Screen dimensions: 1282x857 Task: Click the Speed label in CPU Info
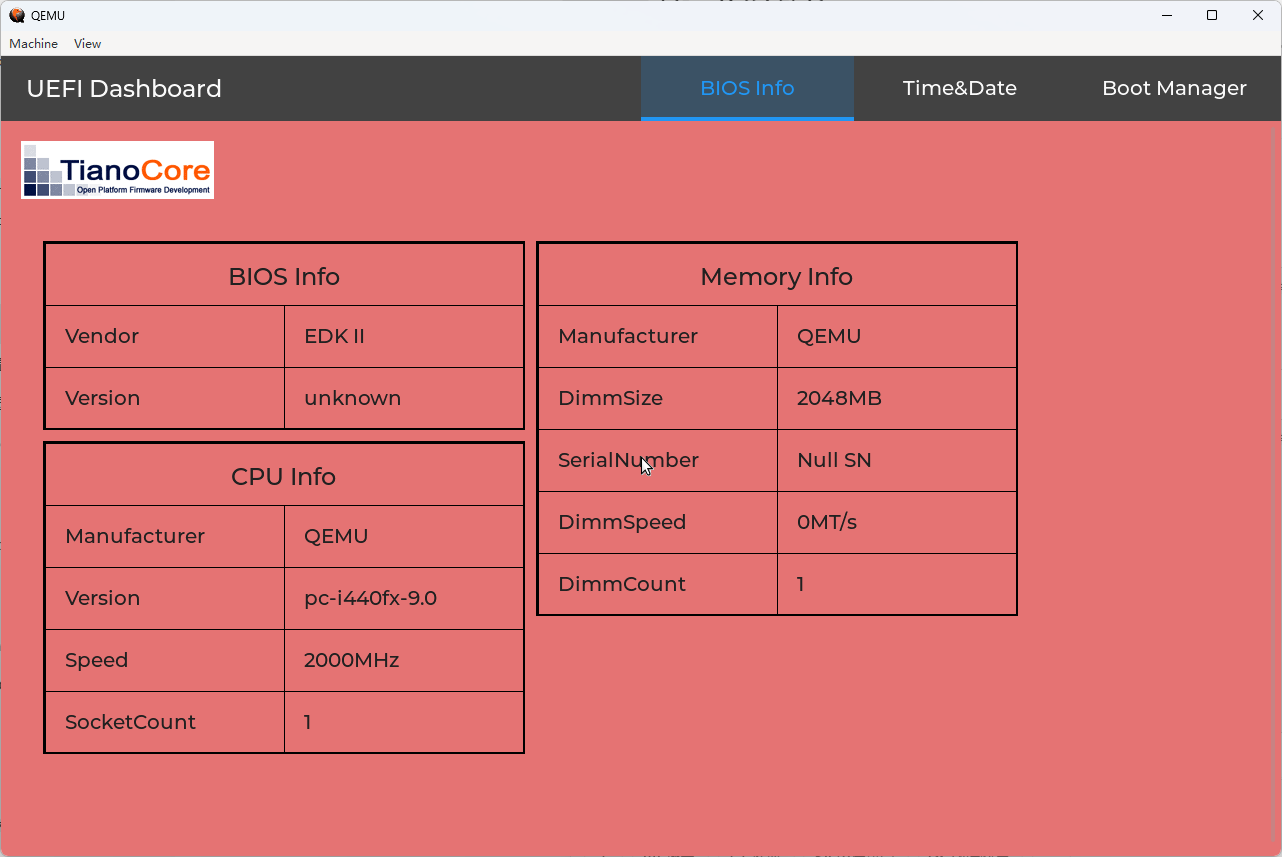click(97, 660)
